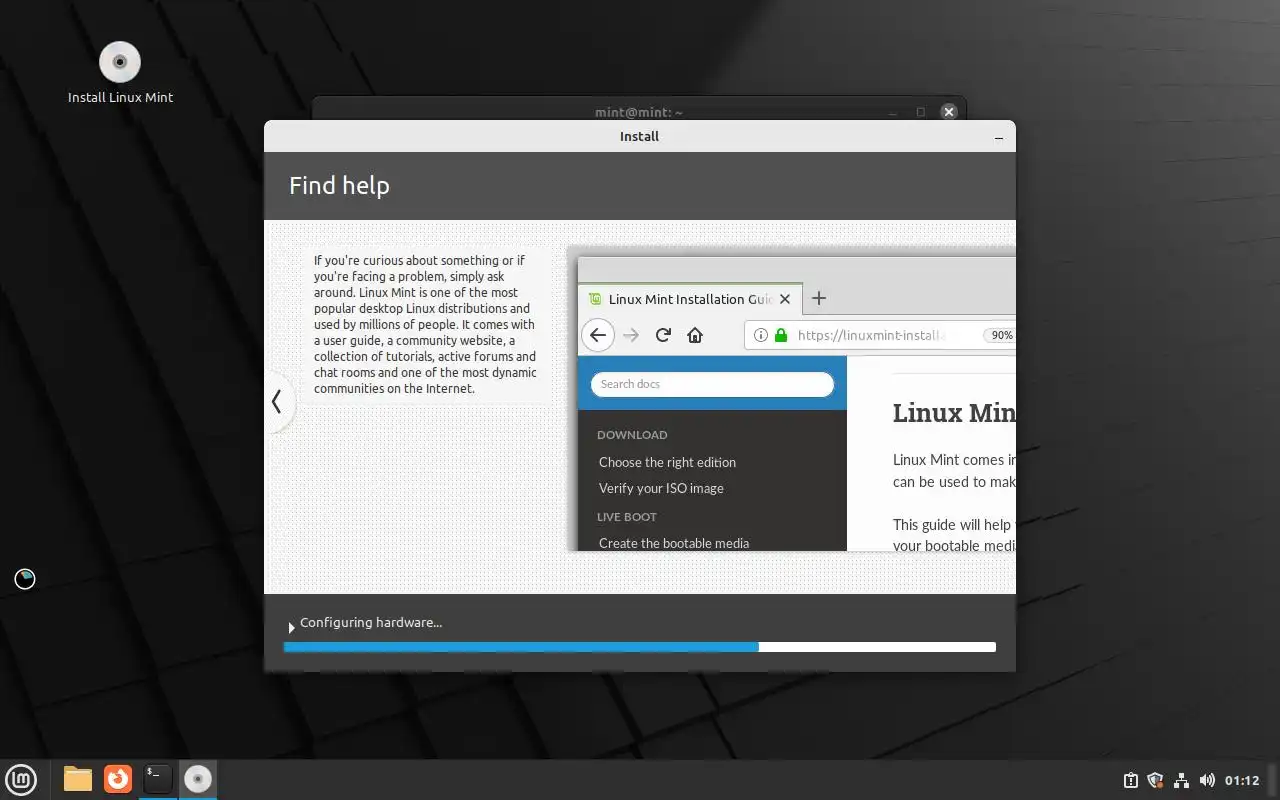Screen dimensions: 1280x800
Task: Open the volume control tray icon
Action: pyautogui.click(x=1207, y=780)
